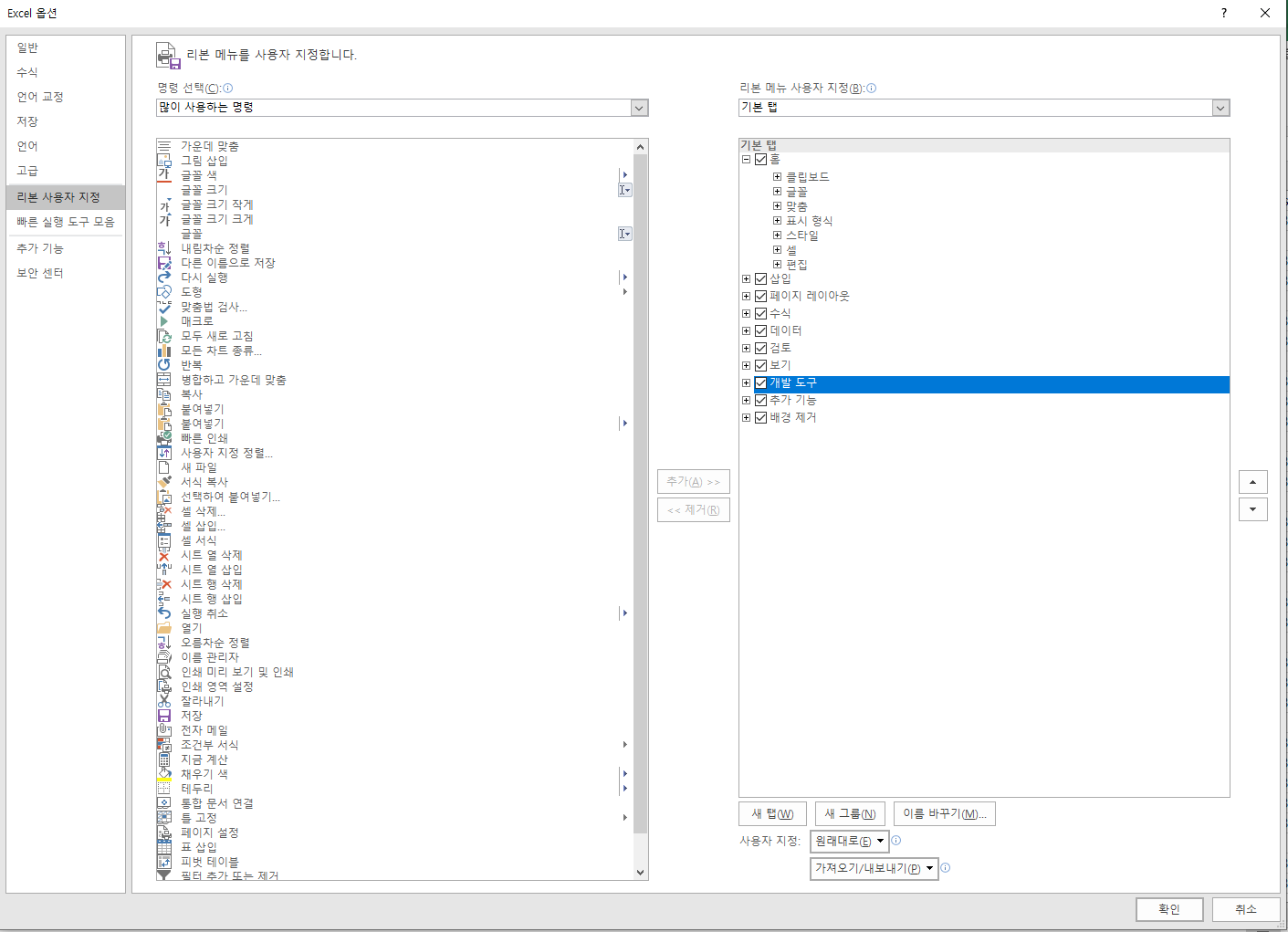The image size is (1288, 932).
Task: Select the 그림 삽입 command icon
Action: pos(164,161)
